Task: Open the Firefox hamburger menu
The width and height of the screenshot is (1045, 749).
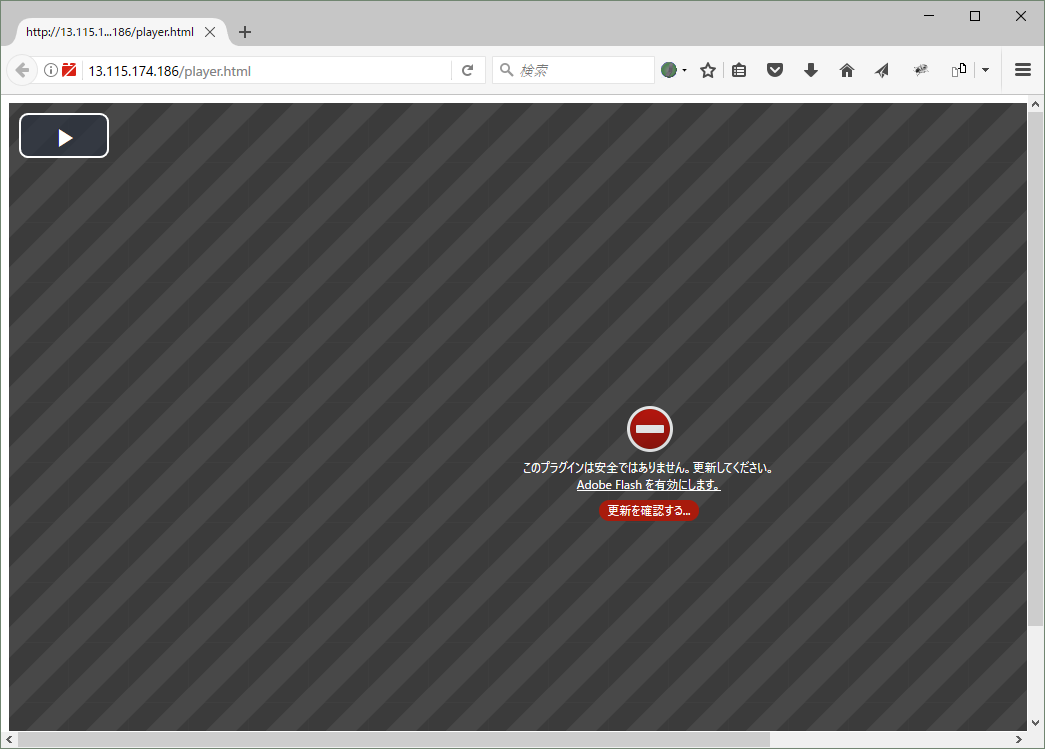Action: (1022, 70)
